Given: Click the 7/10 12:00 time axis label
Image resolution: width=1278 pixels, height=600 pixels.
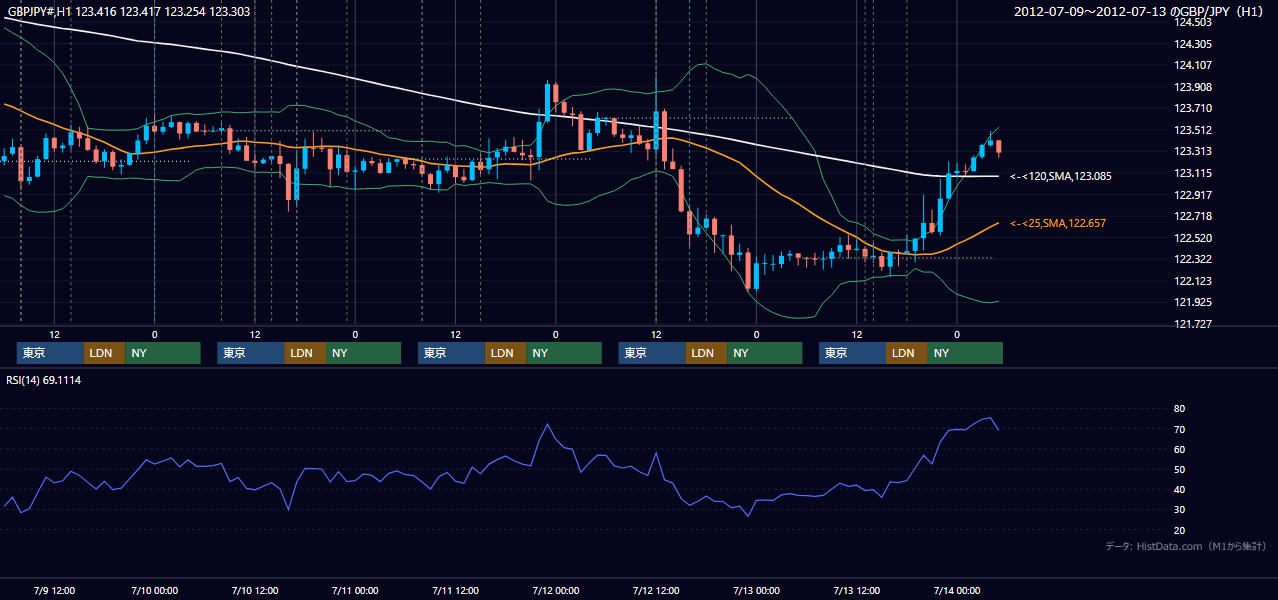Looking at the screenshot, I should [255, 590].
